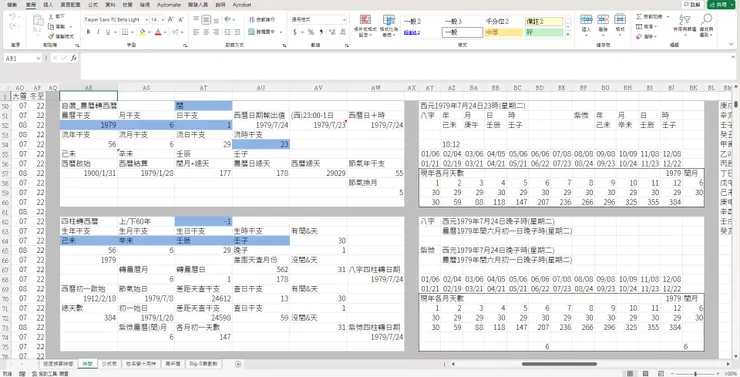Open the Name Box dropdown arrow
The width and height of the screenshot is (740, 377).
pyautogui.click(x=38, y=58)
